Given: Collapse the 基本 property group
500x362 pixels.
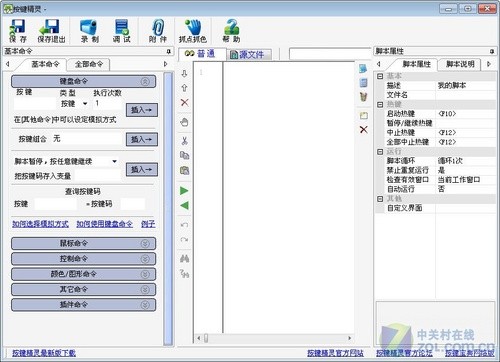Looking at the screenshot, I should tap(380, 76).
